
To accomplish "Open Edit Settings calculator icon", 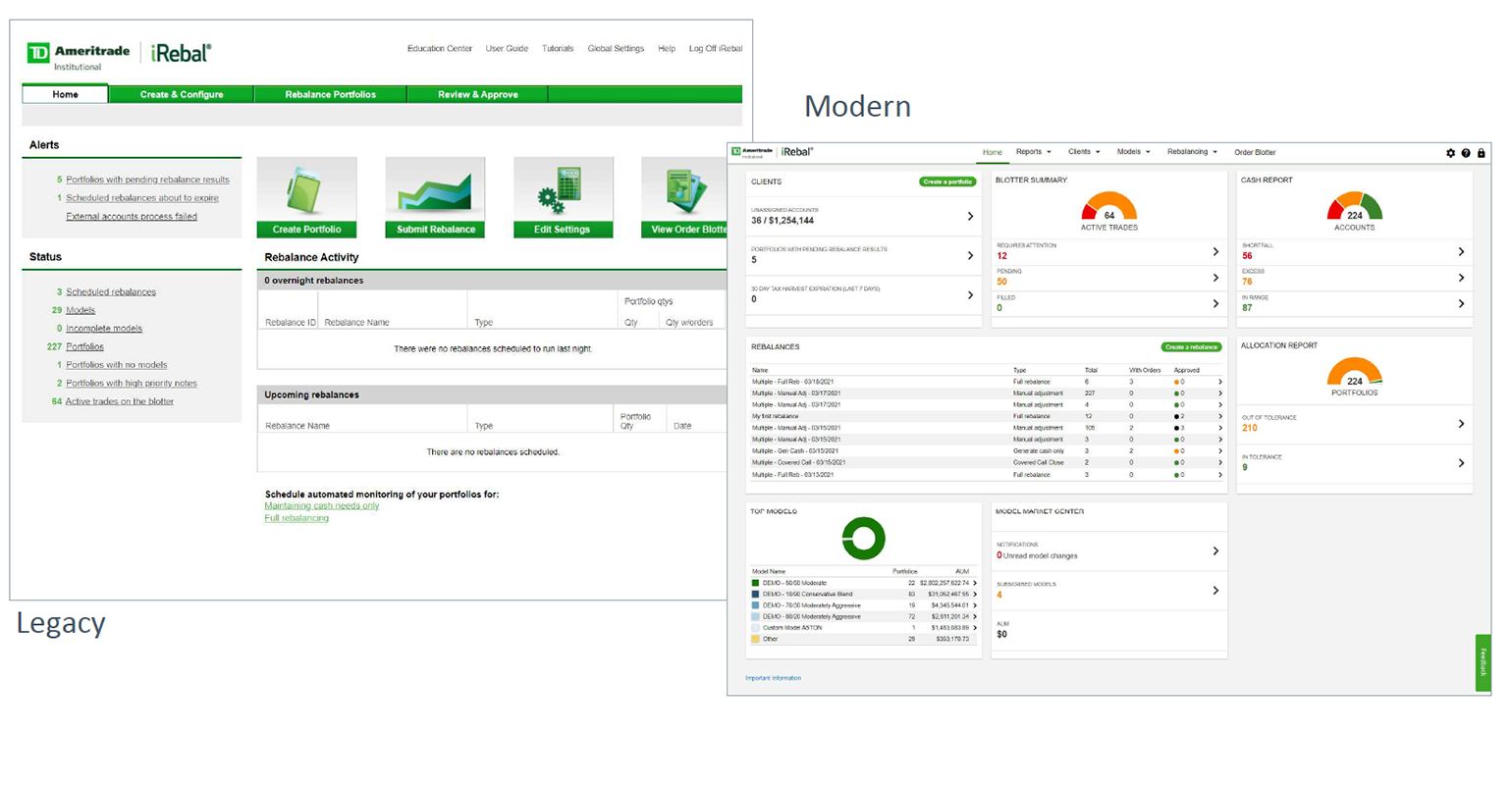I will tap(563, 188).
